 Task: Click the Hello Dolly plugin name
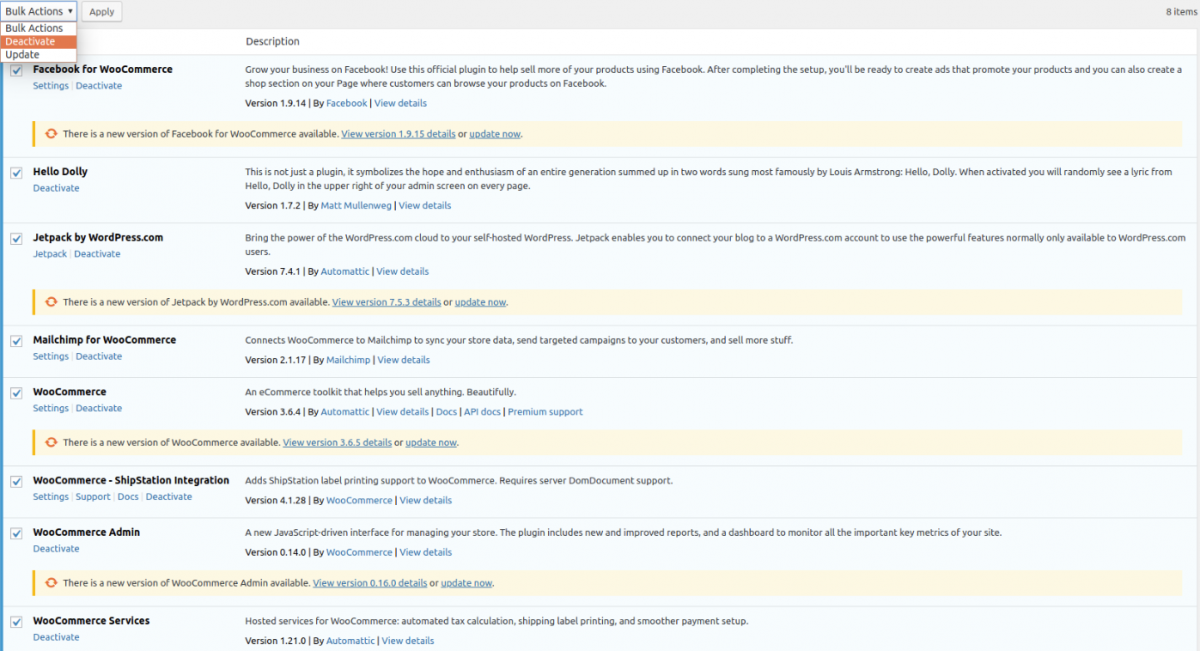coord(60,172)
